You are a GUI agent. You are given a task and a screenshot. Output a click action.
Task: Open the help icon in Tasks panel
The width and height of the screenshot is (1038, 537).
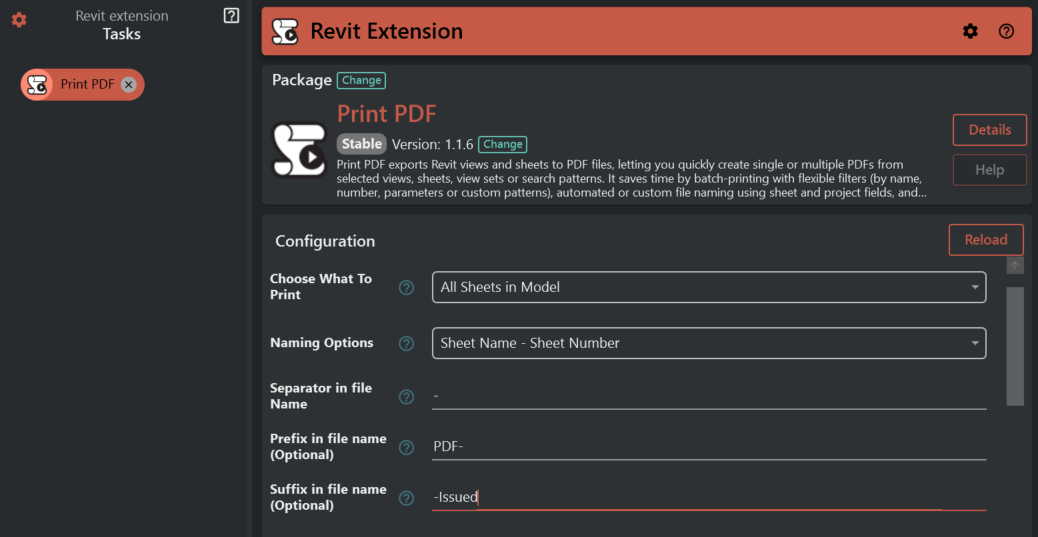(x=231, y=16)
